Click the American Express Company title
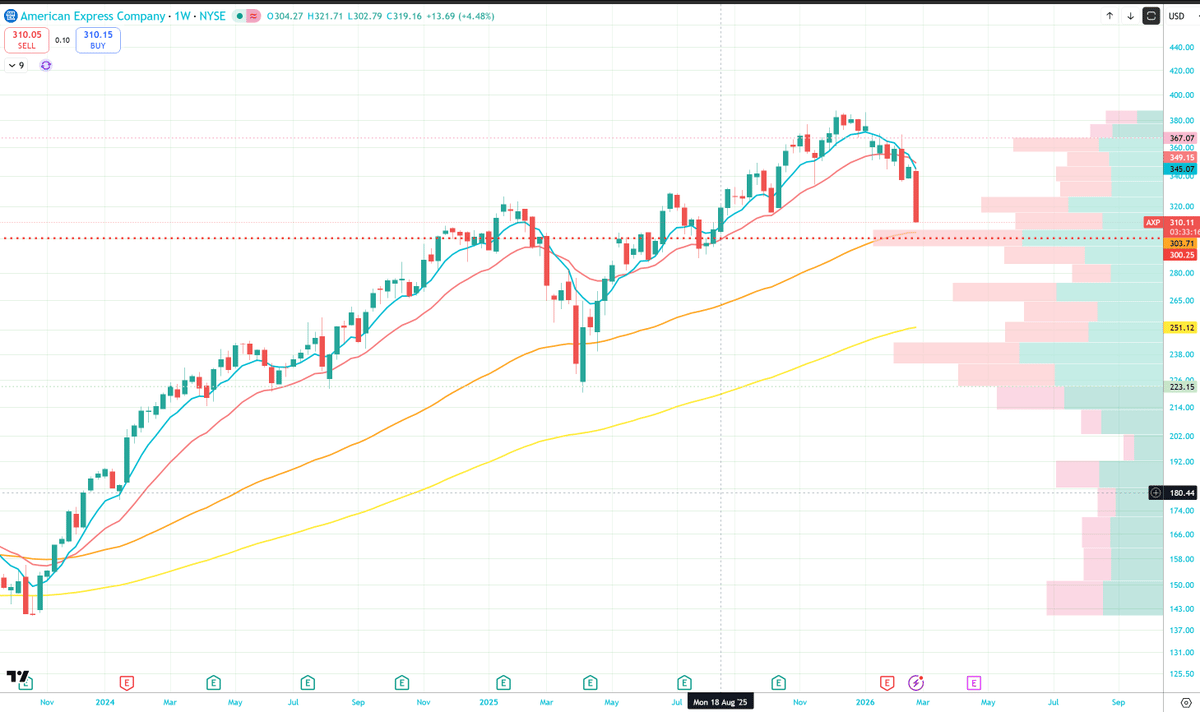This screenshot has height=712, width=1200. coord(93,16)
